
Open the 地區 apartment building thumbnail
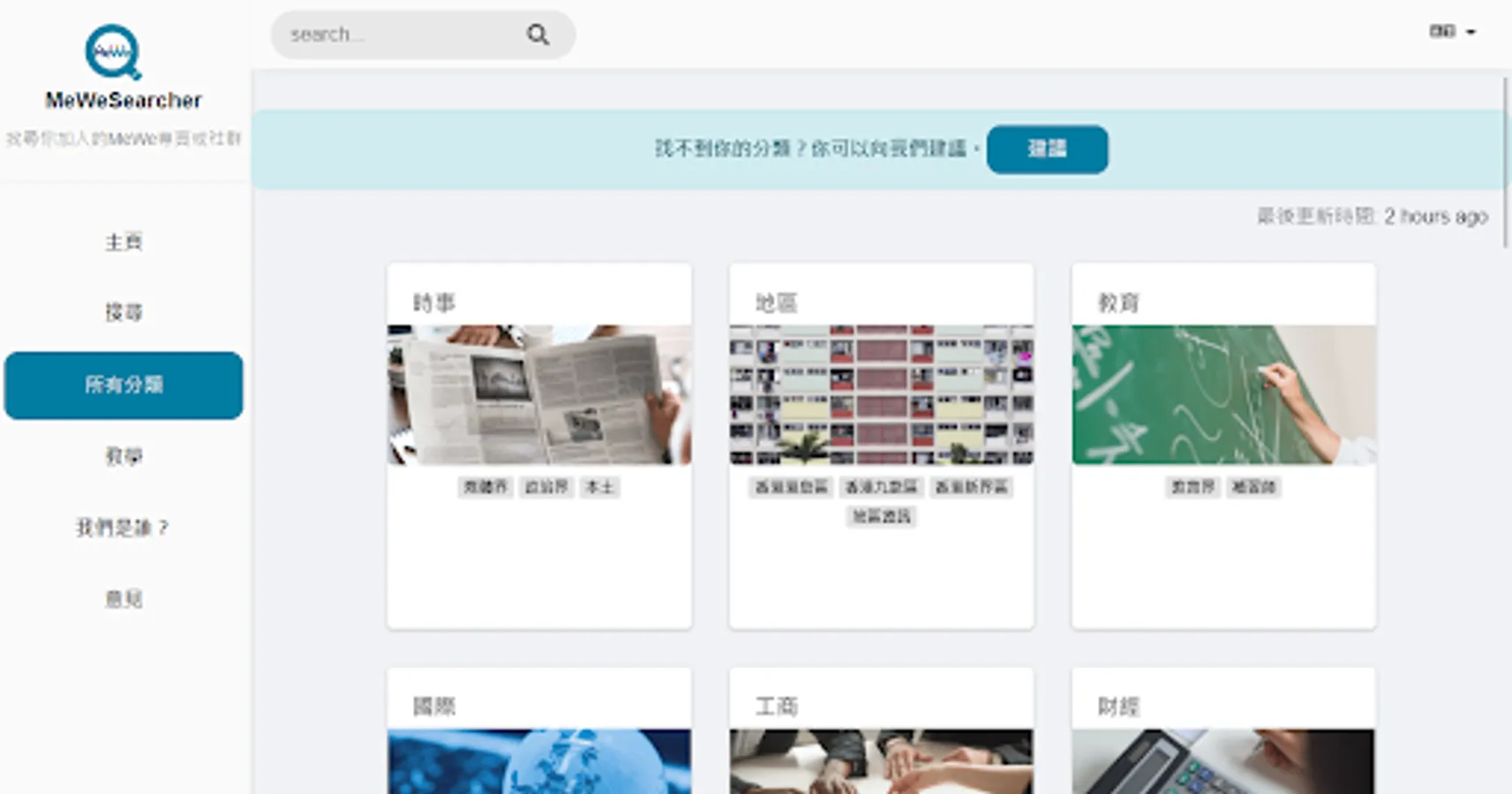click(882, 394)
